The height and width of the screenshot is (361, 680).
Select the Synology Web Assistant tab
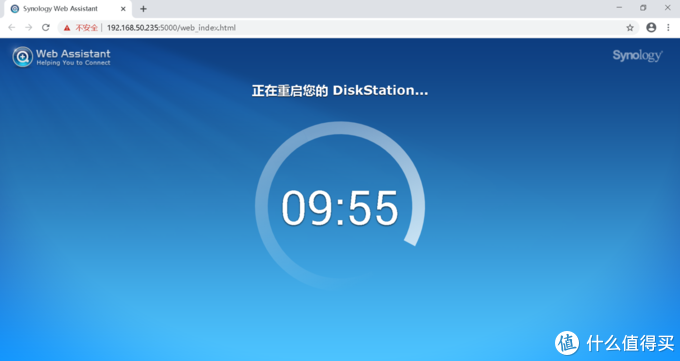point(67,9)
